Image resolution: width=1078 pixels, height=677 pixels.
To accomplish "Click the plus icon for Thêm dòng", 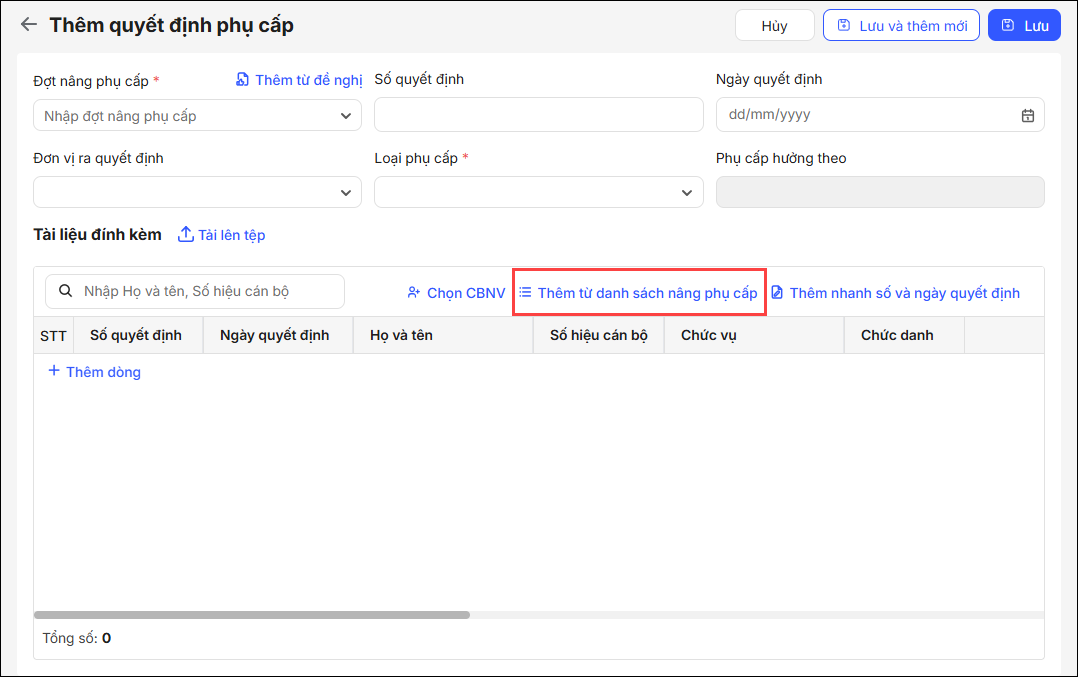I will point(54,371).
